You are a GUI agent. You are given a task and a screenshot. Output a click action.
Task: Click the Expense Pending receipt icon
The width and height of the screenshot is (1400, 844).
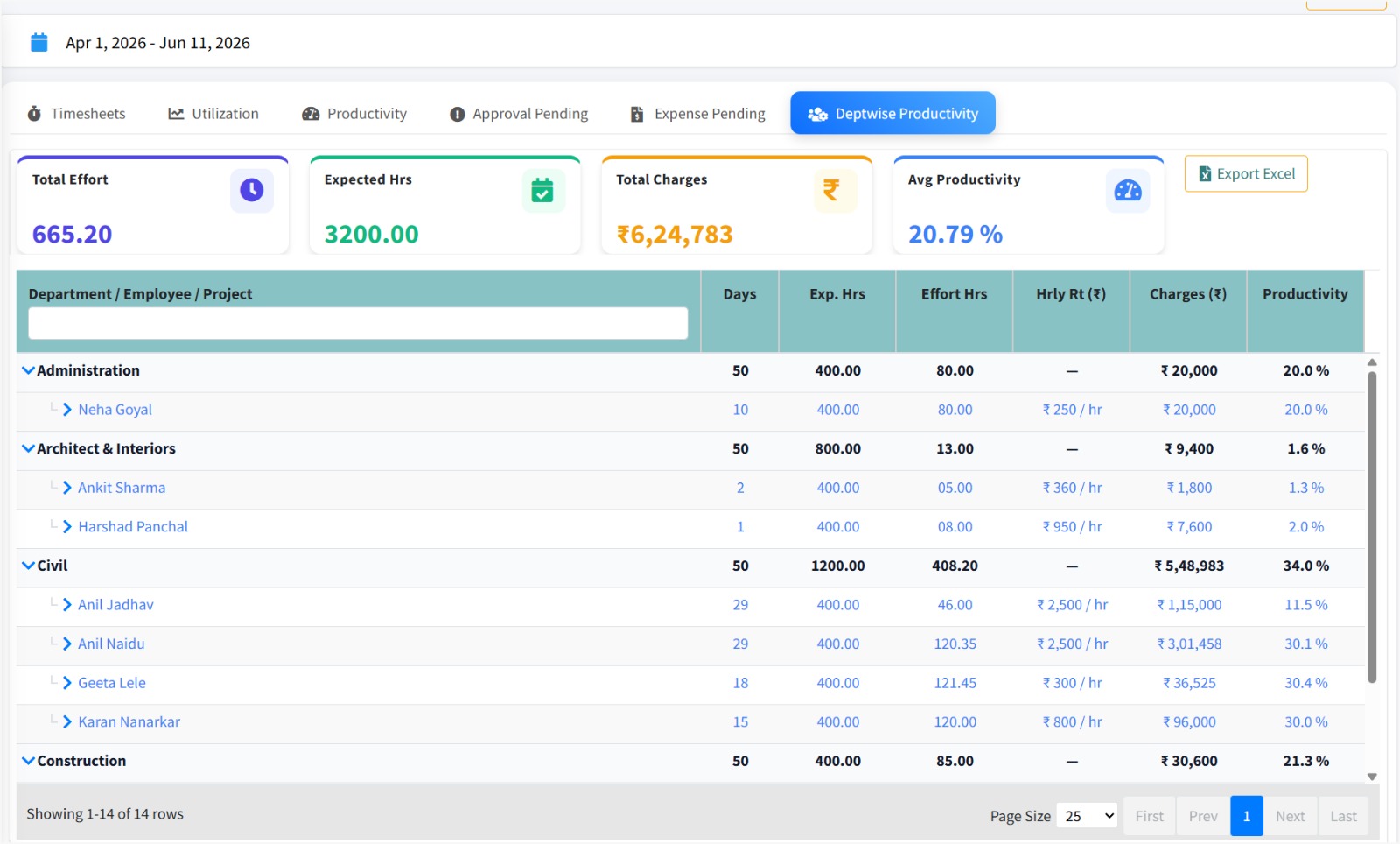pyautogui.click(x=637, y=114)
